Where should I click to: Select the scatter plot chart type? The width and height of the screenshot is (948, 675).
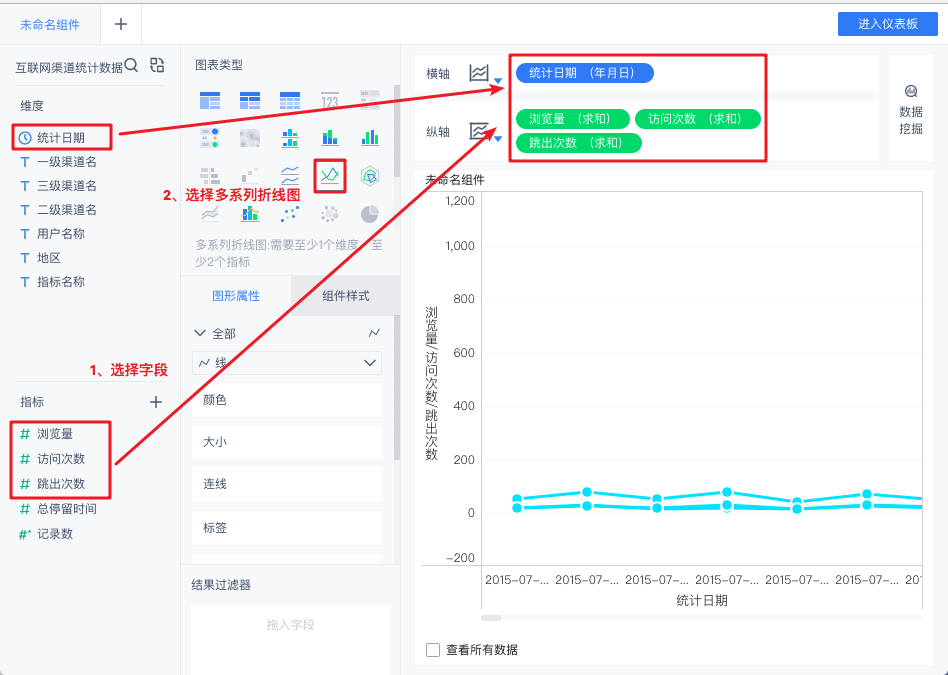pyautogui.click(x=290, y=214)
